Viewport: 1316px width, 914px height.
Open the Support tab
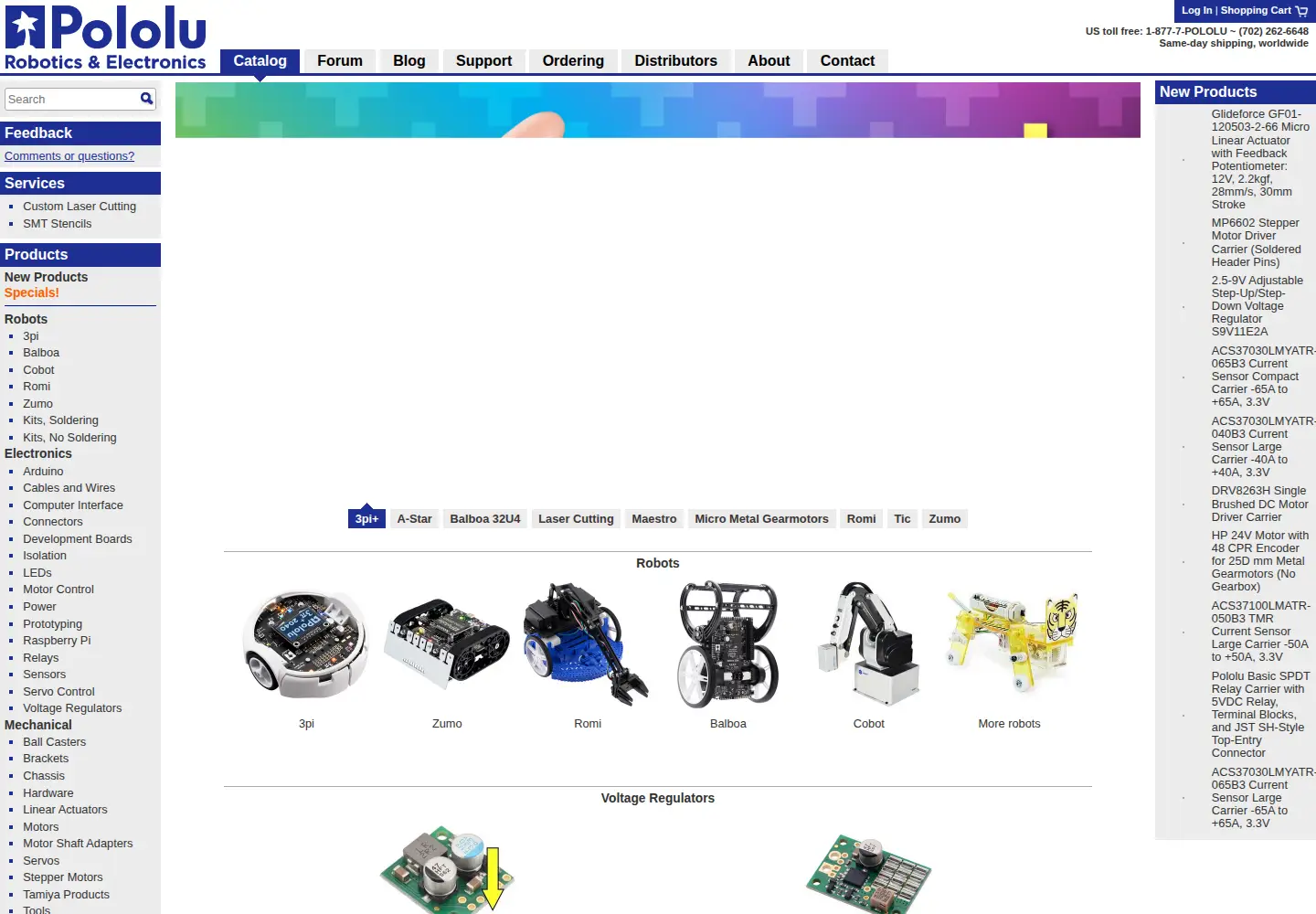pos(483,61)
